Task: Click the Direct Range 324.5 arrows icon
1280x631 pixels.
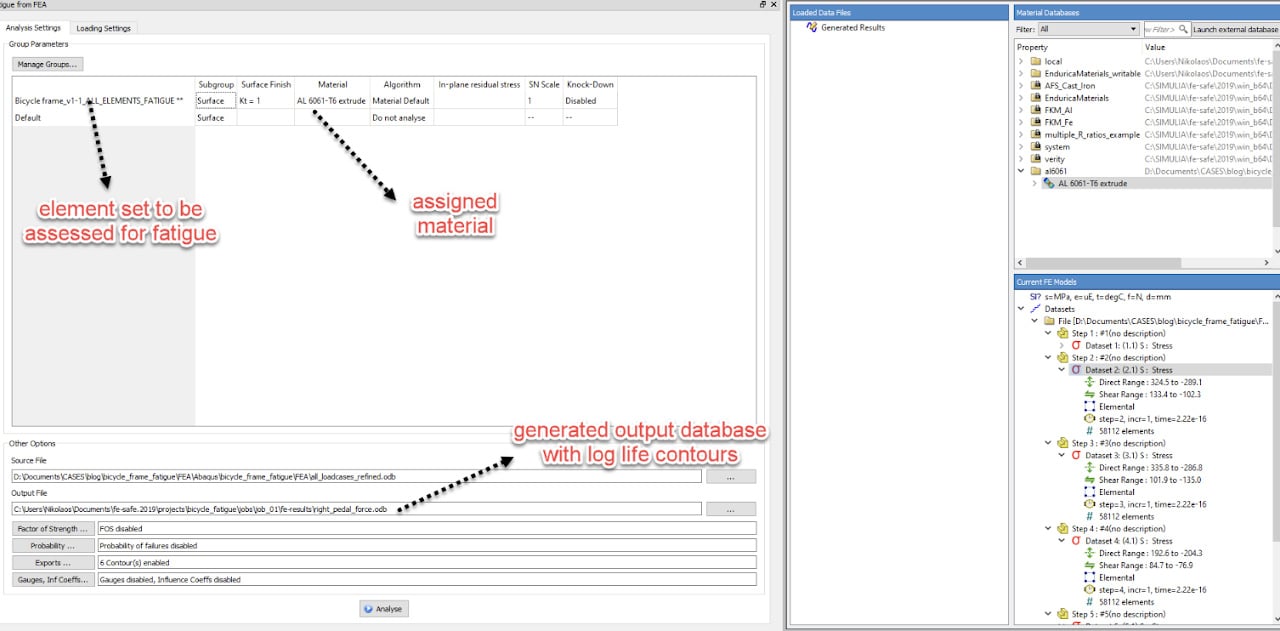Action: click(x=1090, y=382)
